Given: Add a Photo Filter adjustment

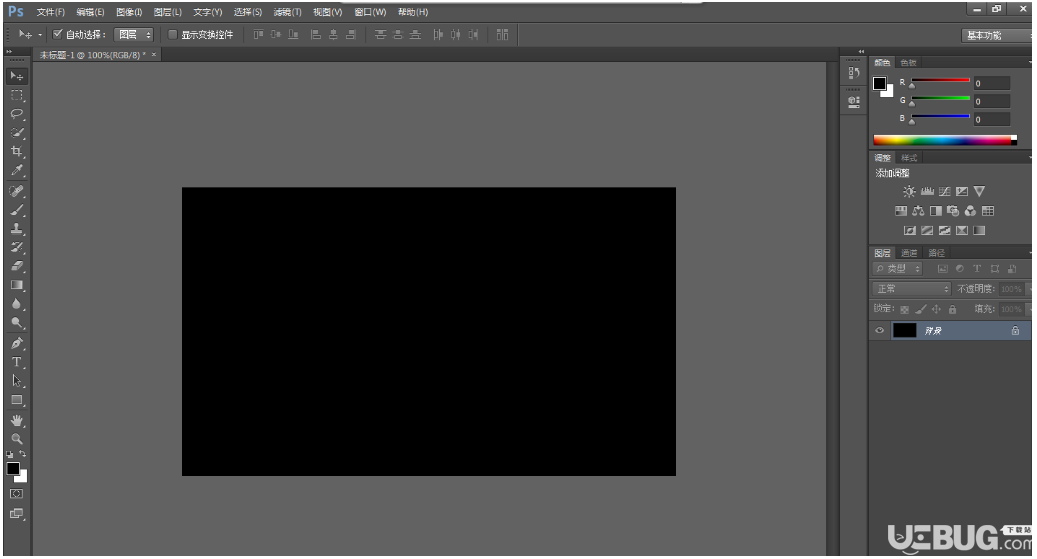Looking at the screenshot, I should click(953, 211).
